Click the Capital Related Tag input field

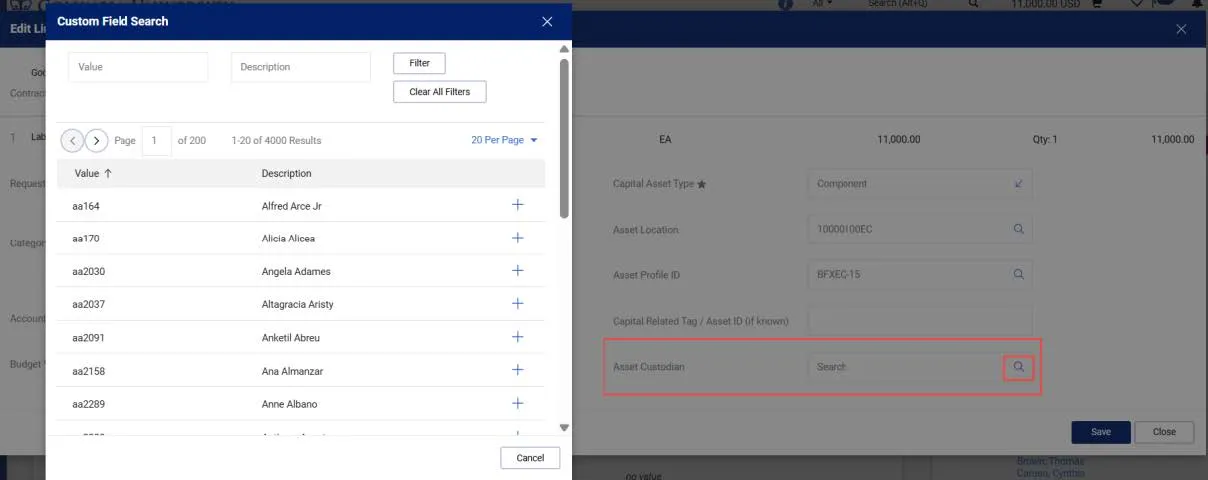coord(919,321)
